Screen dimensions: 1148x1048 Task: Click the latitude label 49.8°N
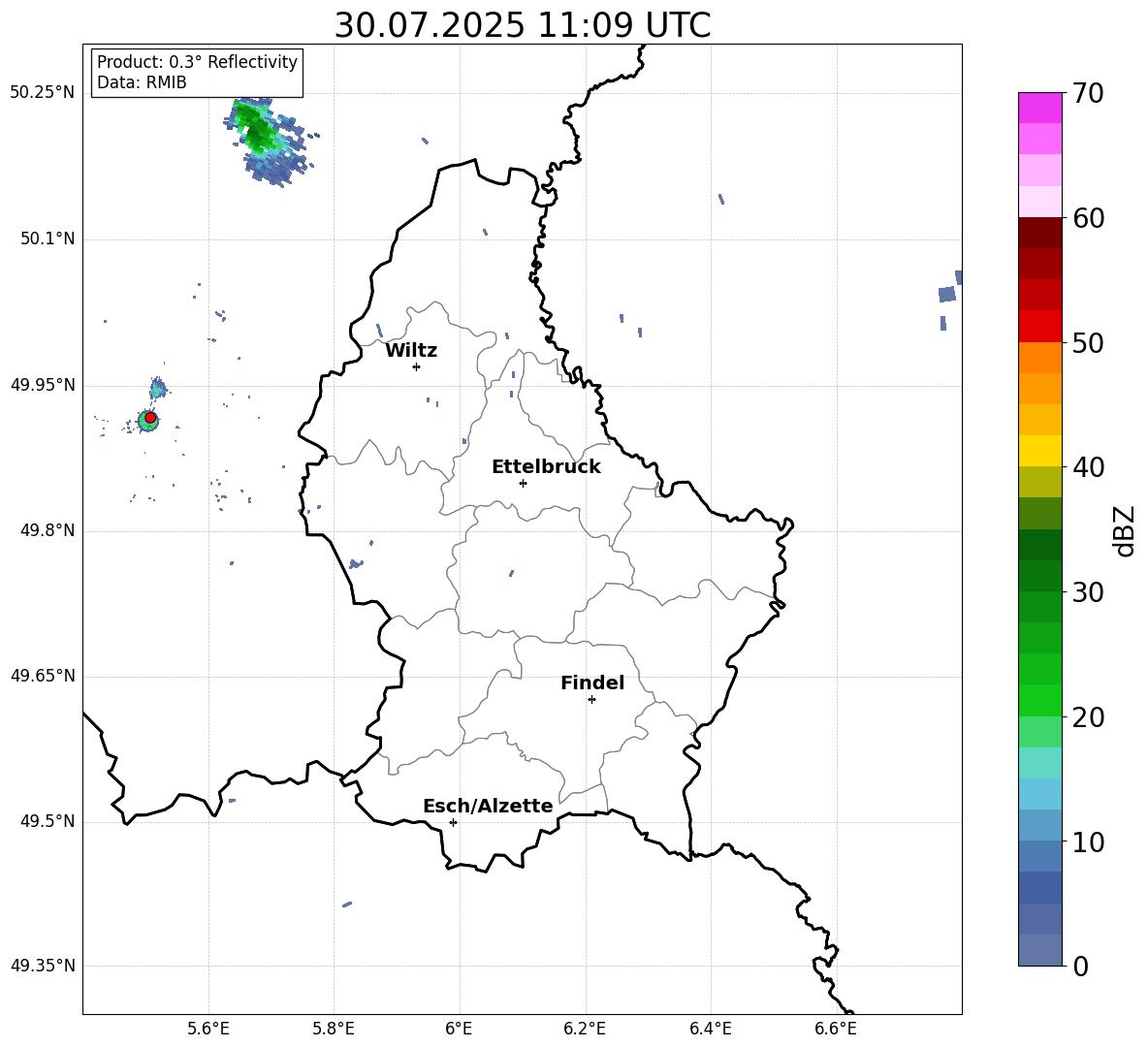point(47,530)
